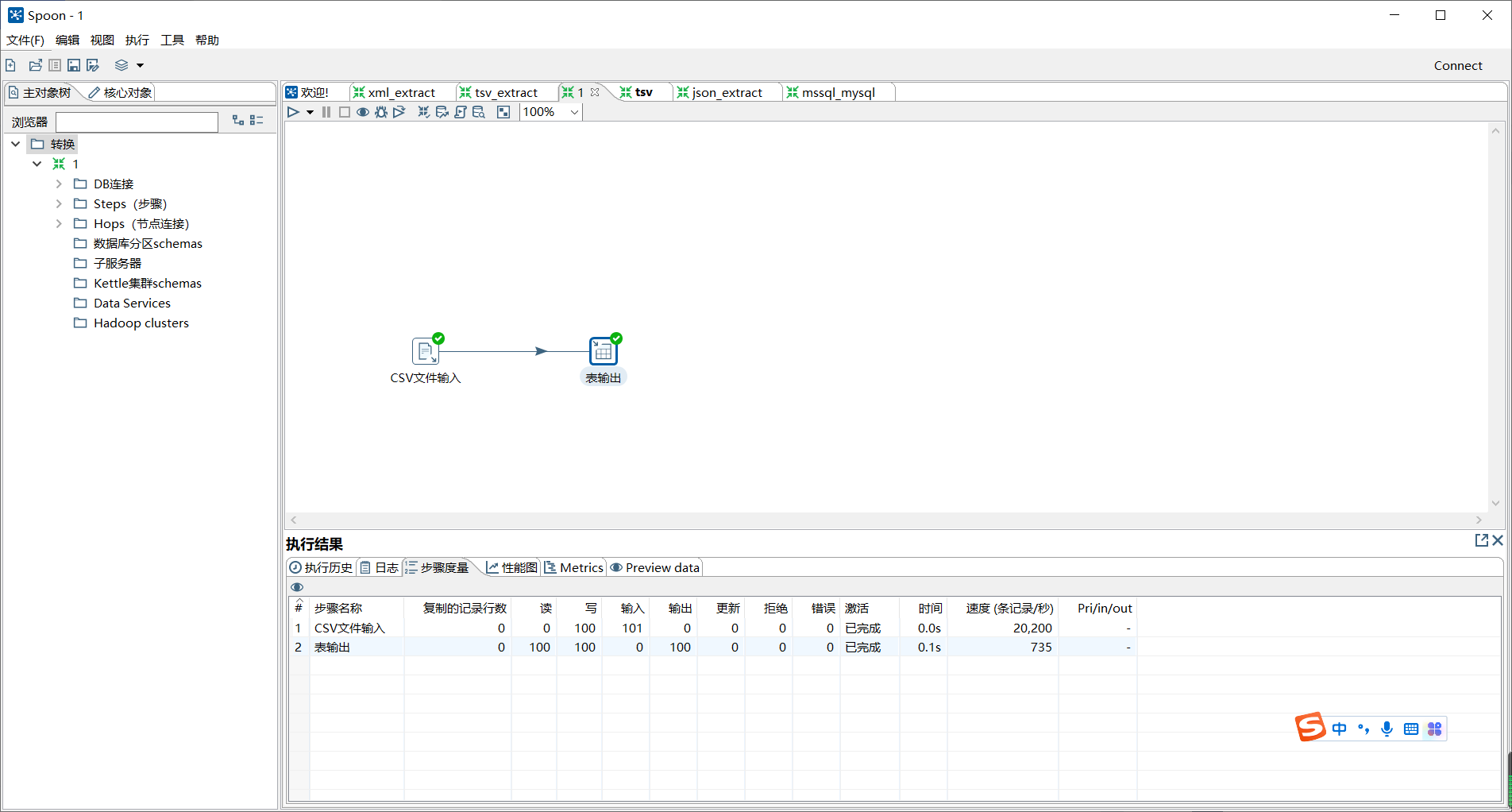The image size is (1512, 812).
Task: Open the 编辑 menu
Action: (x=67, y=41)
